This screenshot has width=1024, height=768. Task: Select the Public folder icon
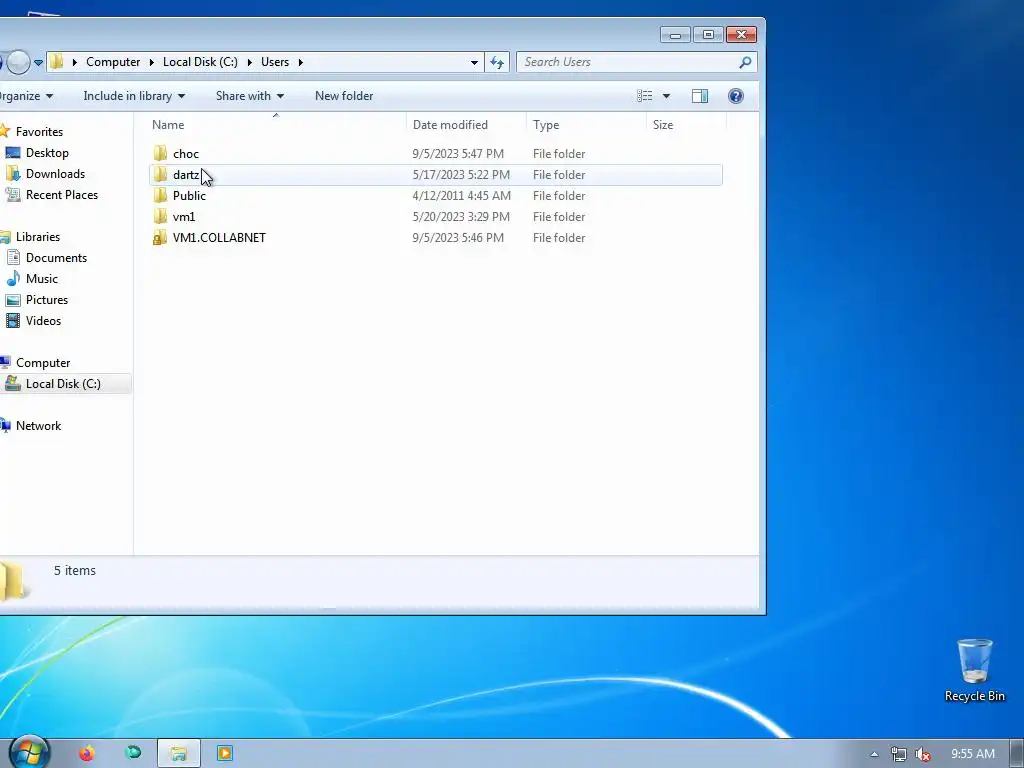(160, 195)
